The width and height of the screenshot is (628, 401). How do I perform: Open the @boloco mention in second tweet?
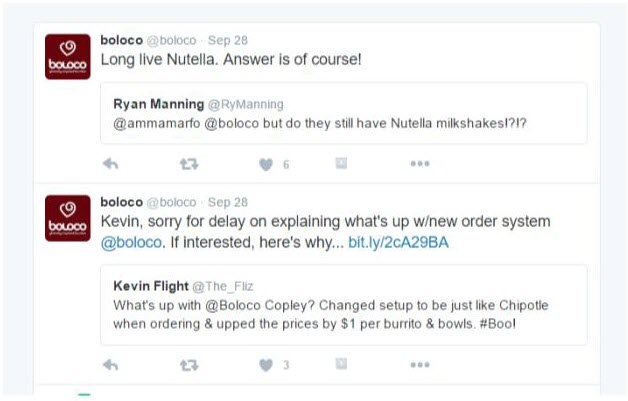[131, 243]
